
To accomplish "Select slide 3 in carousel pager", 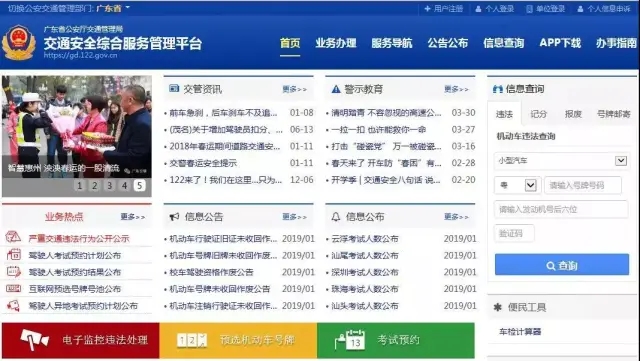I will 109,185.
